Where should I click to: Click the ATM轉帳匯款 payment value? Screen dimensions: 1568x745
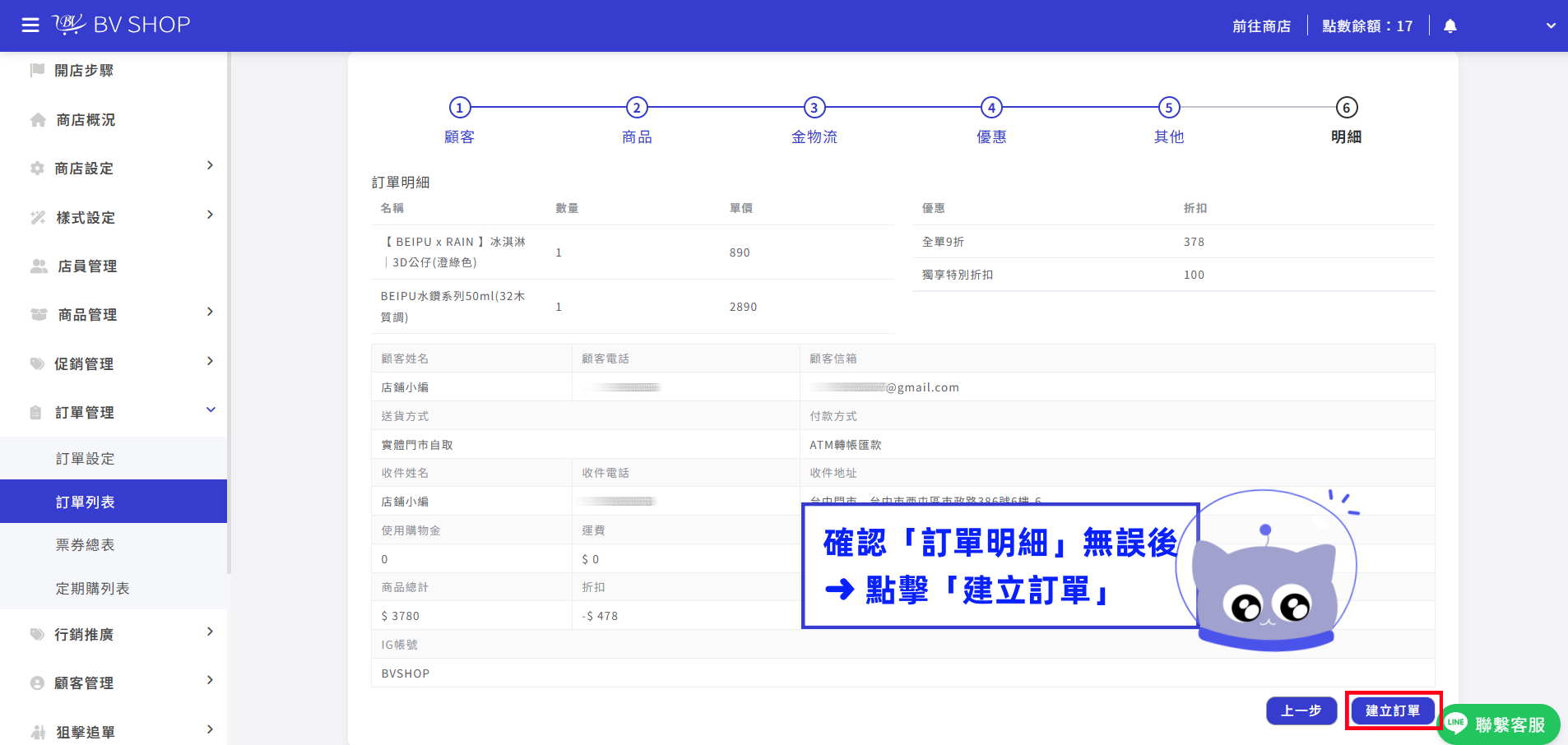846,445
